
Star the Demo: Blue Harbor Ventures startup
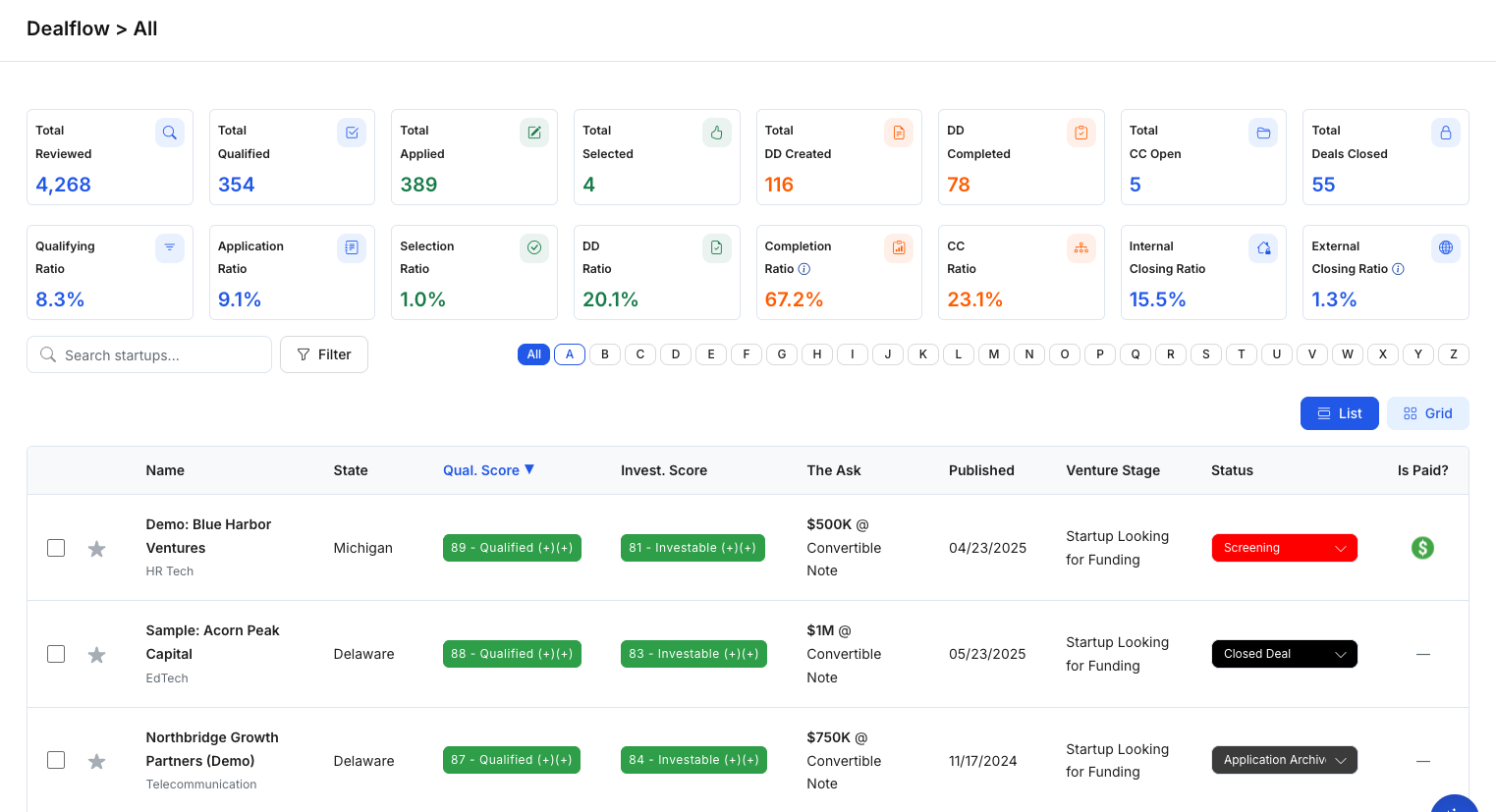tap(96, 549)
